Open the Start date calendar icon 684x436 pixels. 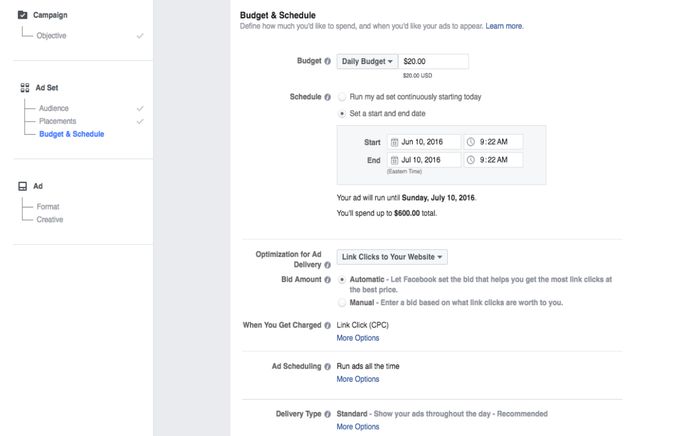(x=394, y=142)
